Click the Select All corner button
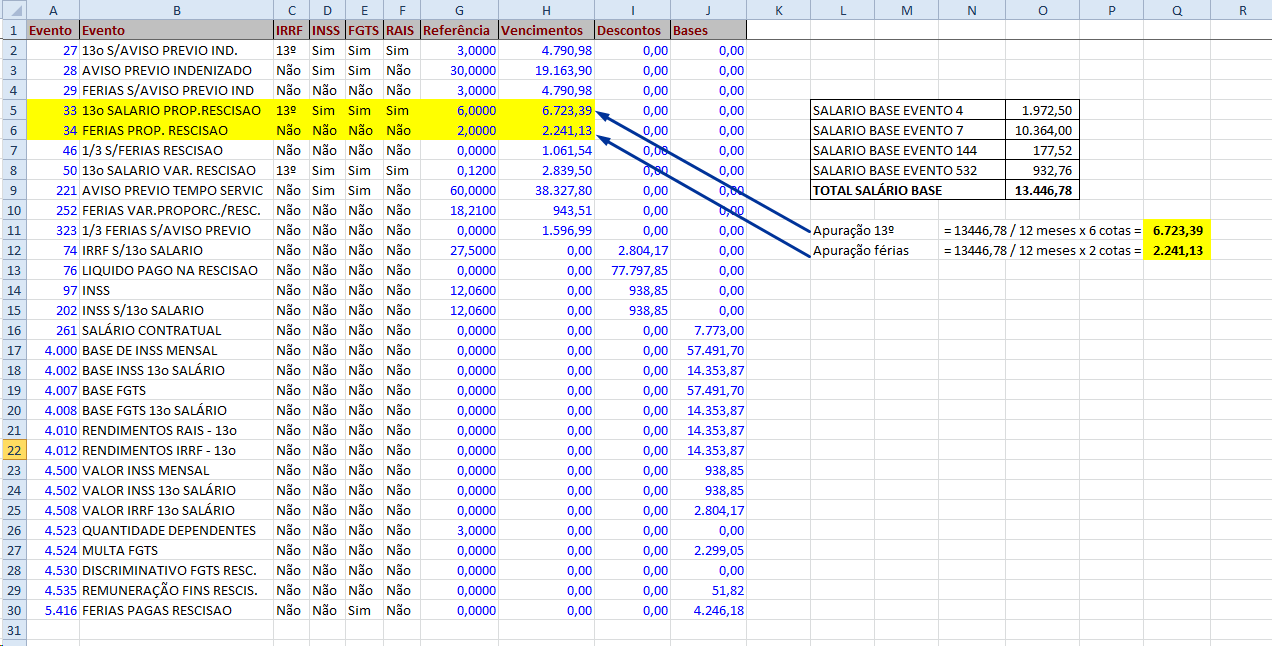Image resolution: width=1272 pixels, height=646 pixels. [13, 10]
